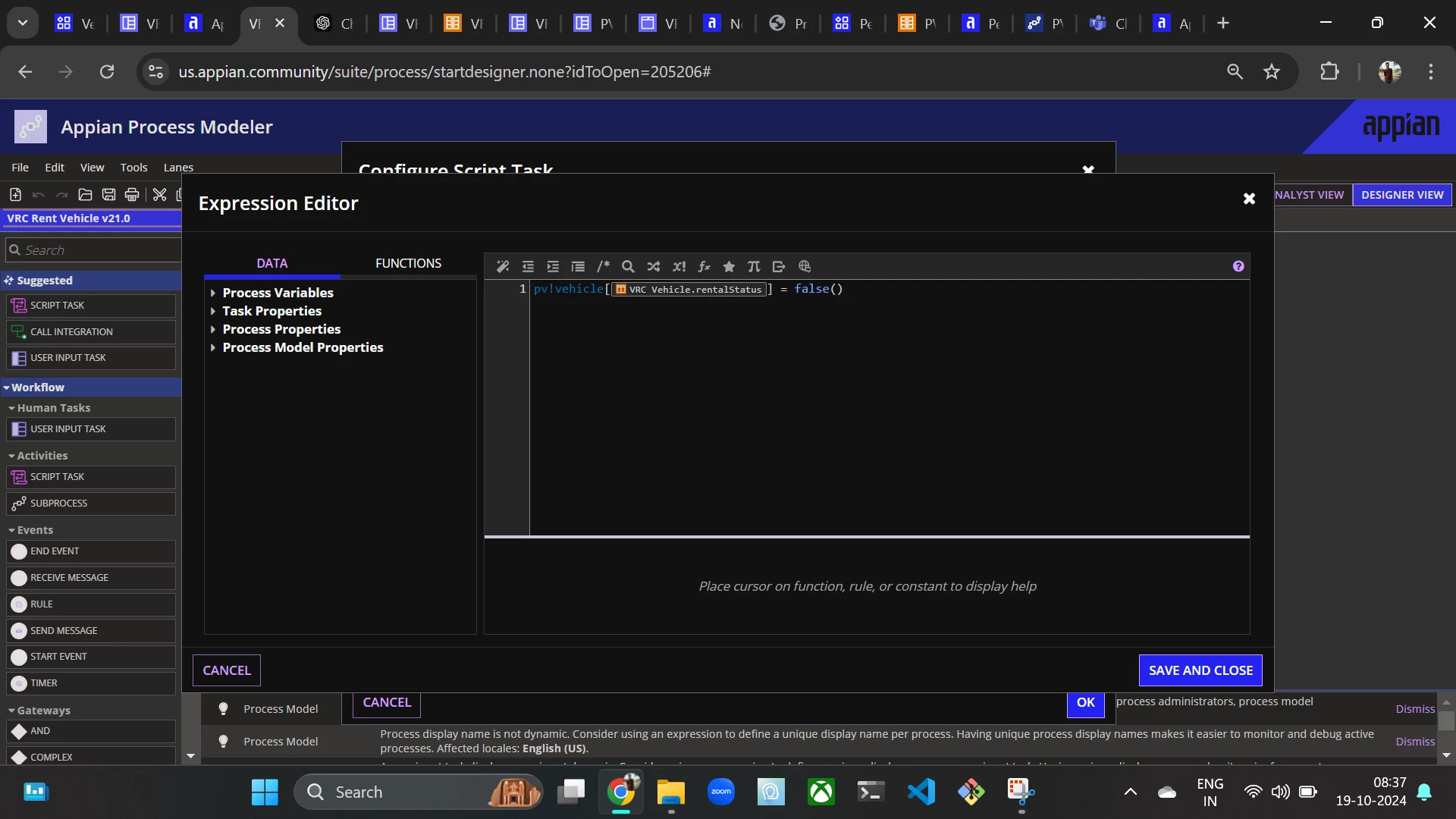
Task: Select Call Integration in the Suggested palette
Action: pyautogui.click(x=91, y=332)
